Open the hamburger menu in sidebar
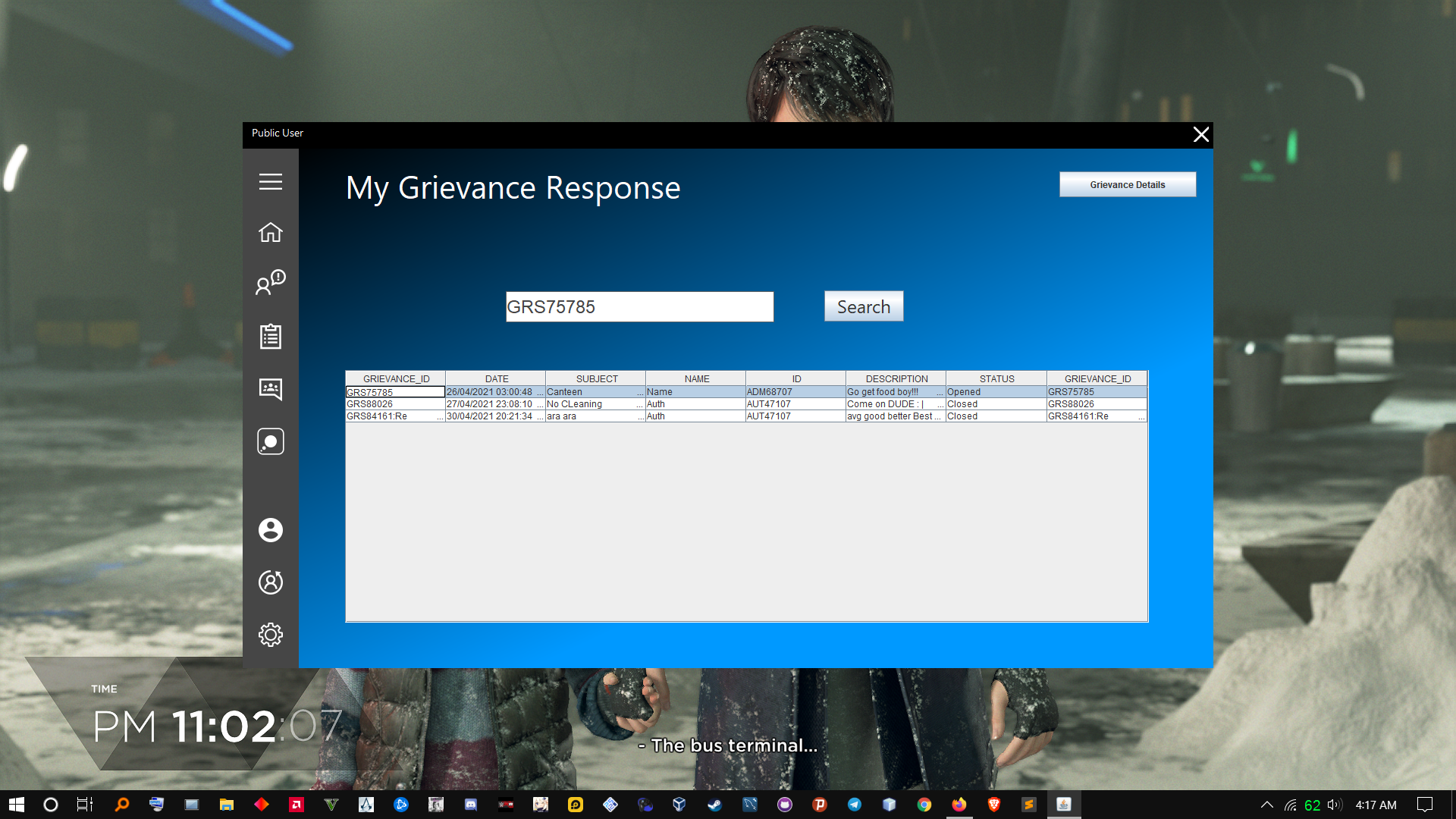Viewport: 1456px width, 819px height. tap(270, 182)
